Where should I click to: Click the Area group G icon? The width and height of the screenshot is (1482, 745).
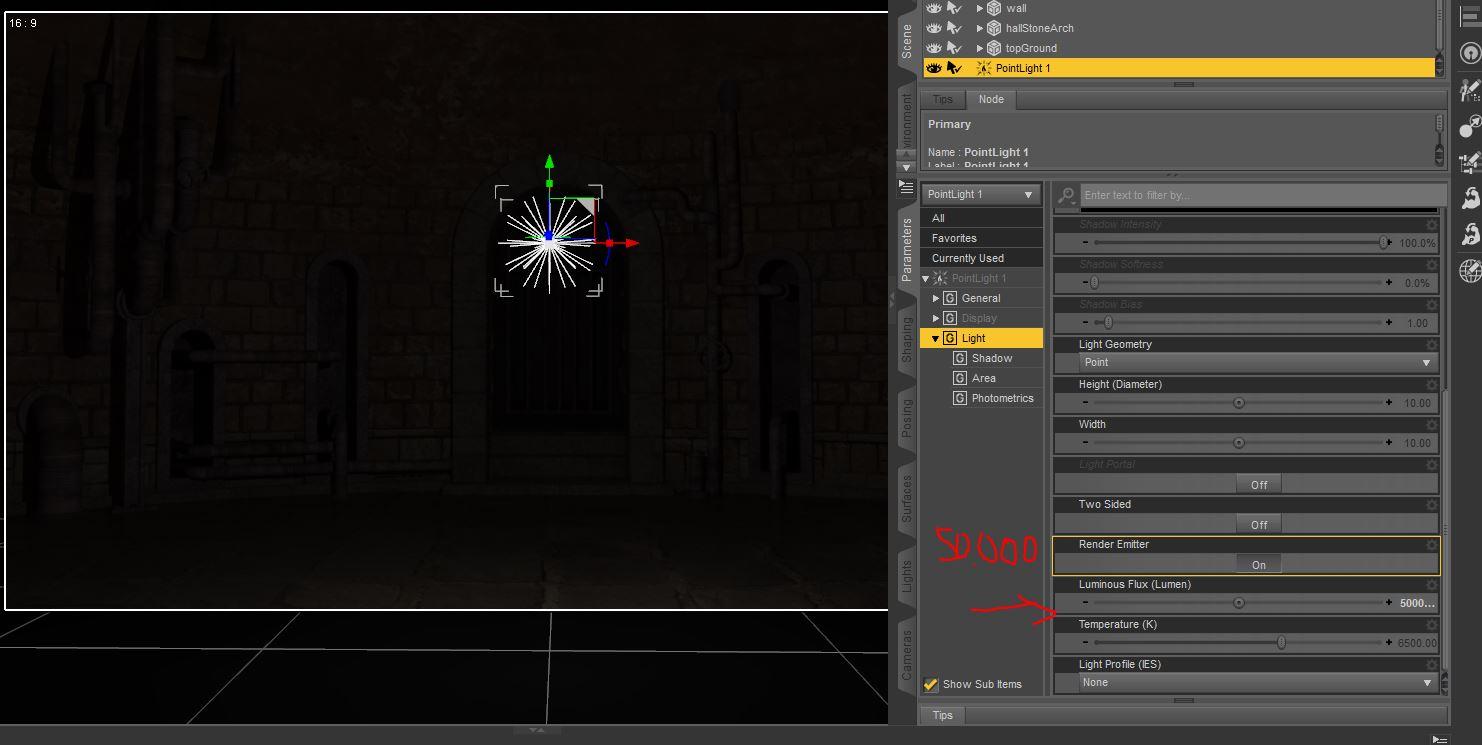(x=960, y=378)
